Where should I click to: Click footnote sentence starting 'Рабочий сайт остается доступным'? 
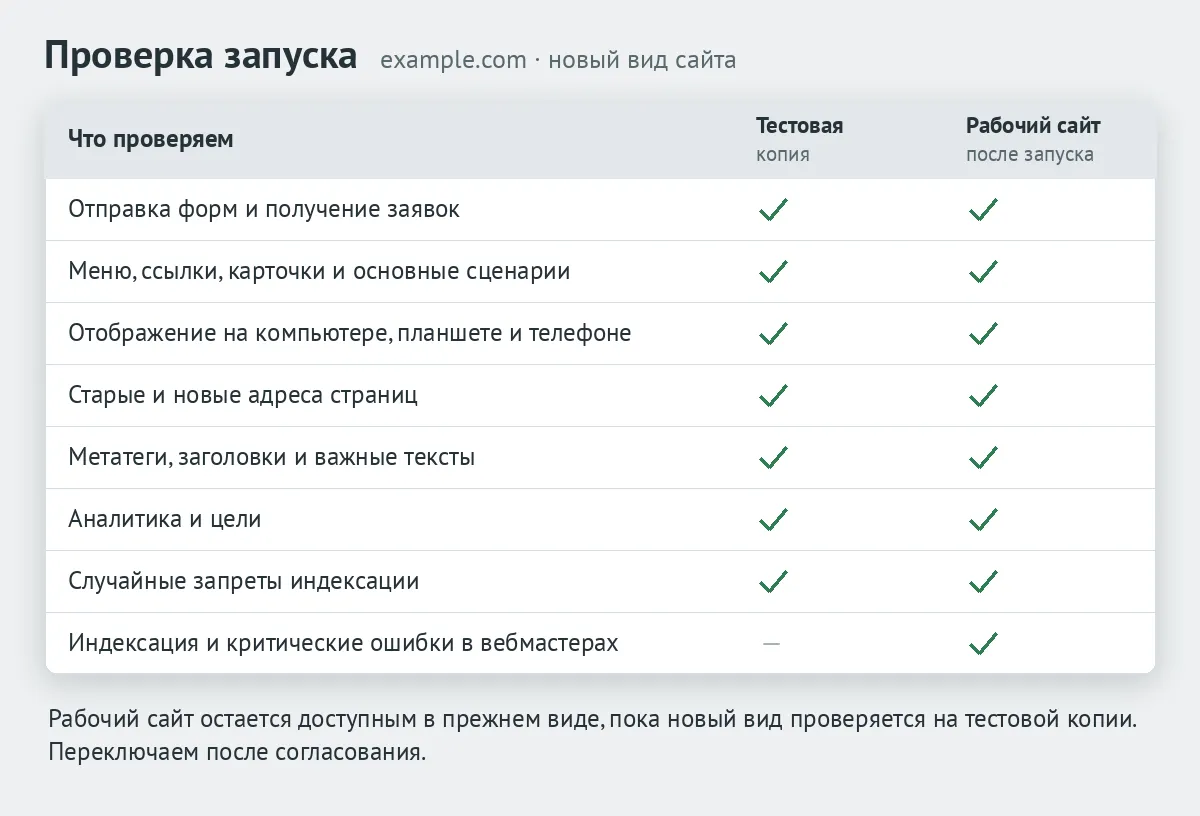(x=592, y=720)
